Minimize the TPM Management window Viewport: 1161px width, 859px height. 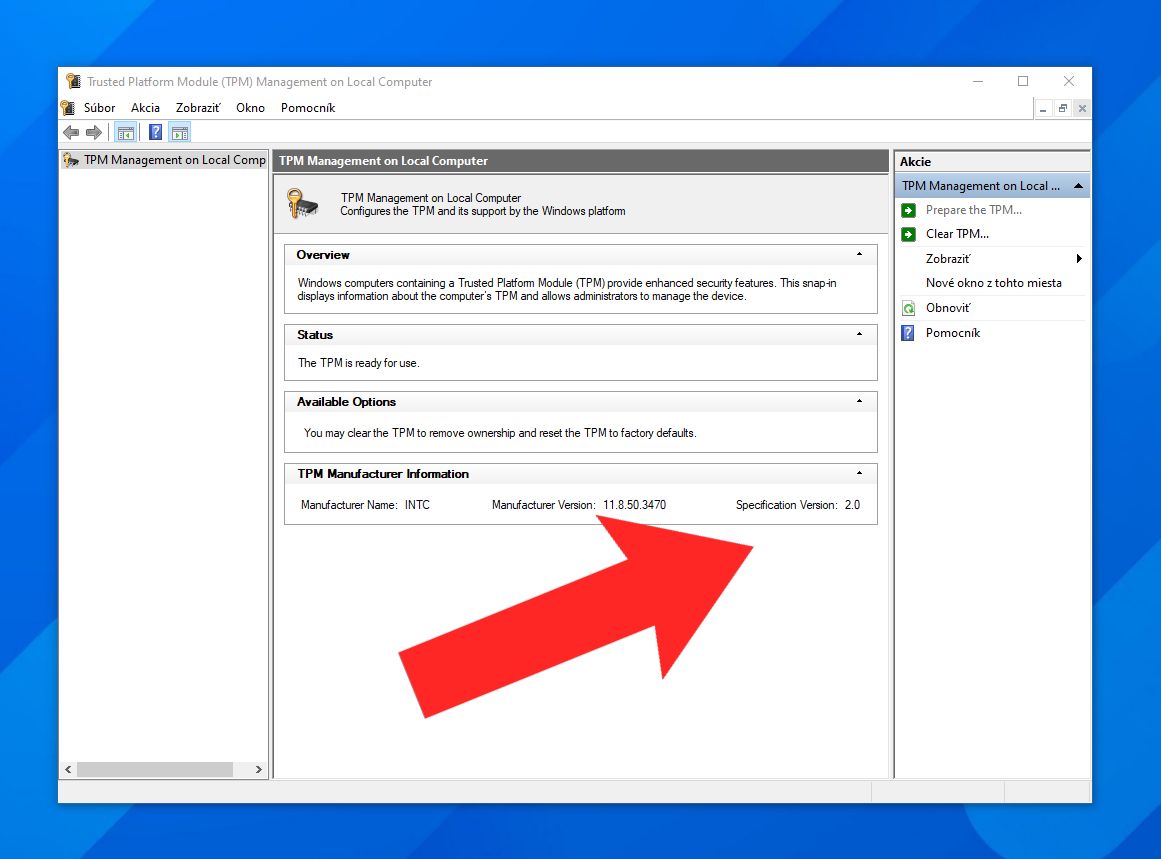(x=978, y=81)
